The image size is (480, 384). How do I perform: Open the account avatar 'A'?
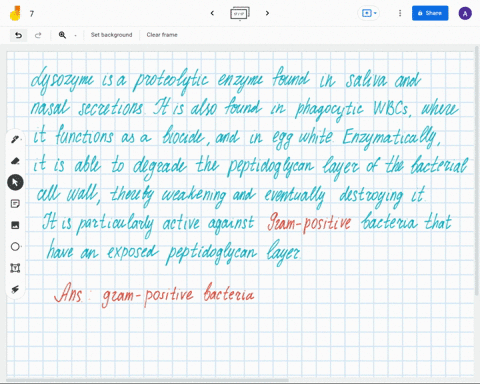(465, 13)
